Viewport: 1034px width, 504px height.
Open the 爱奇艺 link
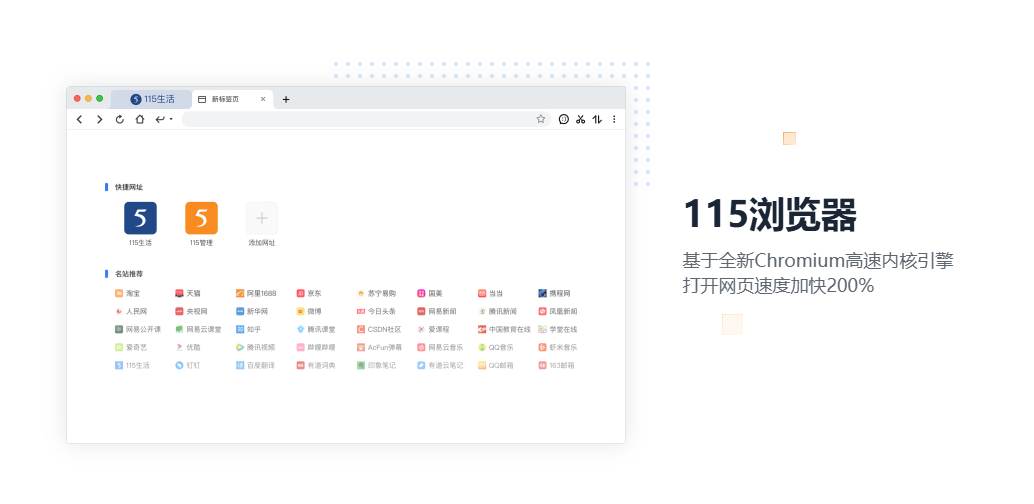131,347
